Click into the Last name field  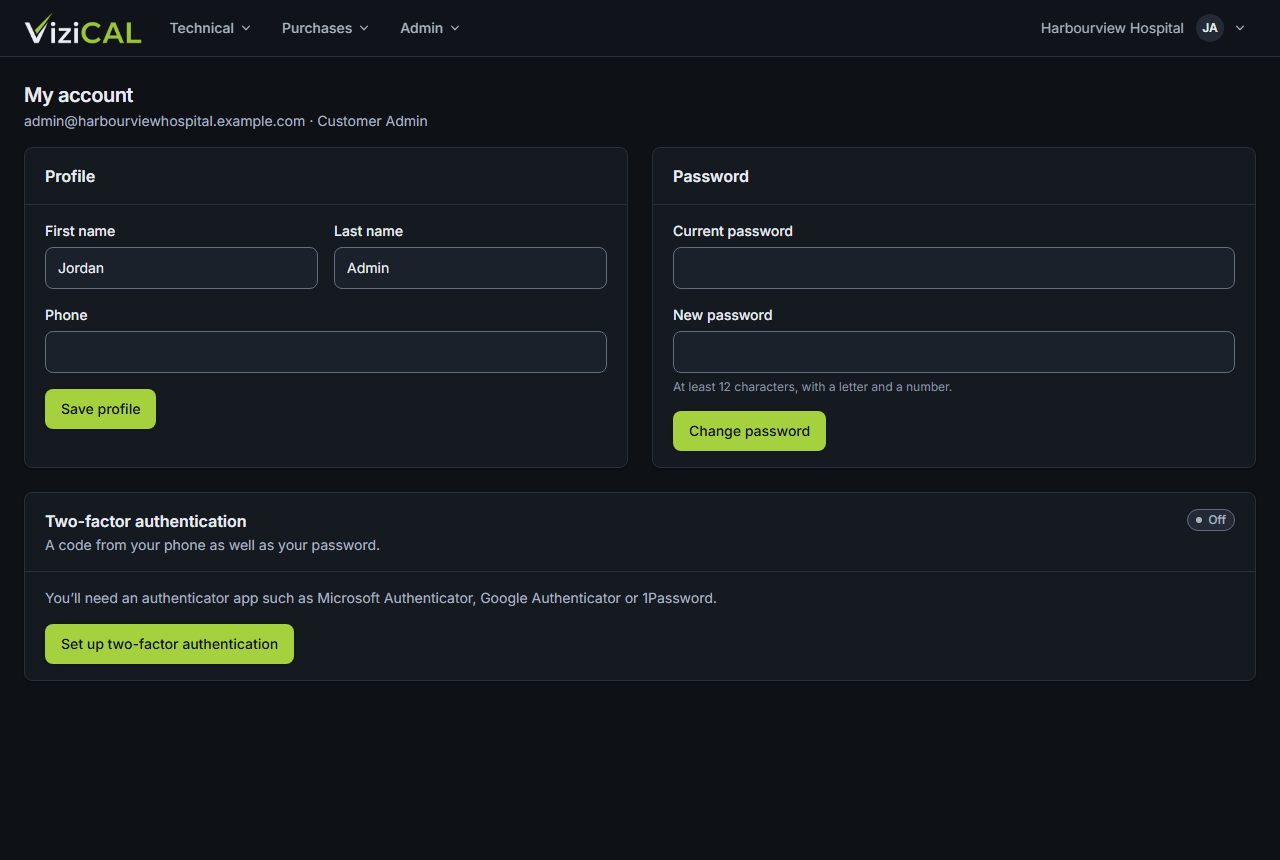(470, 268)
